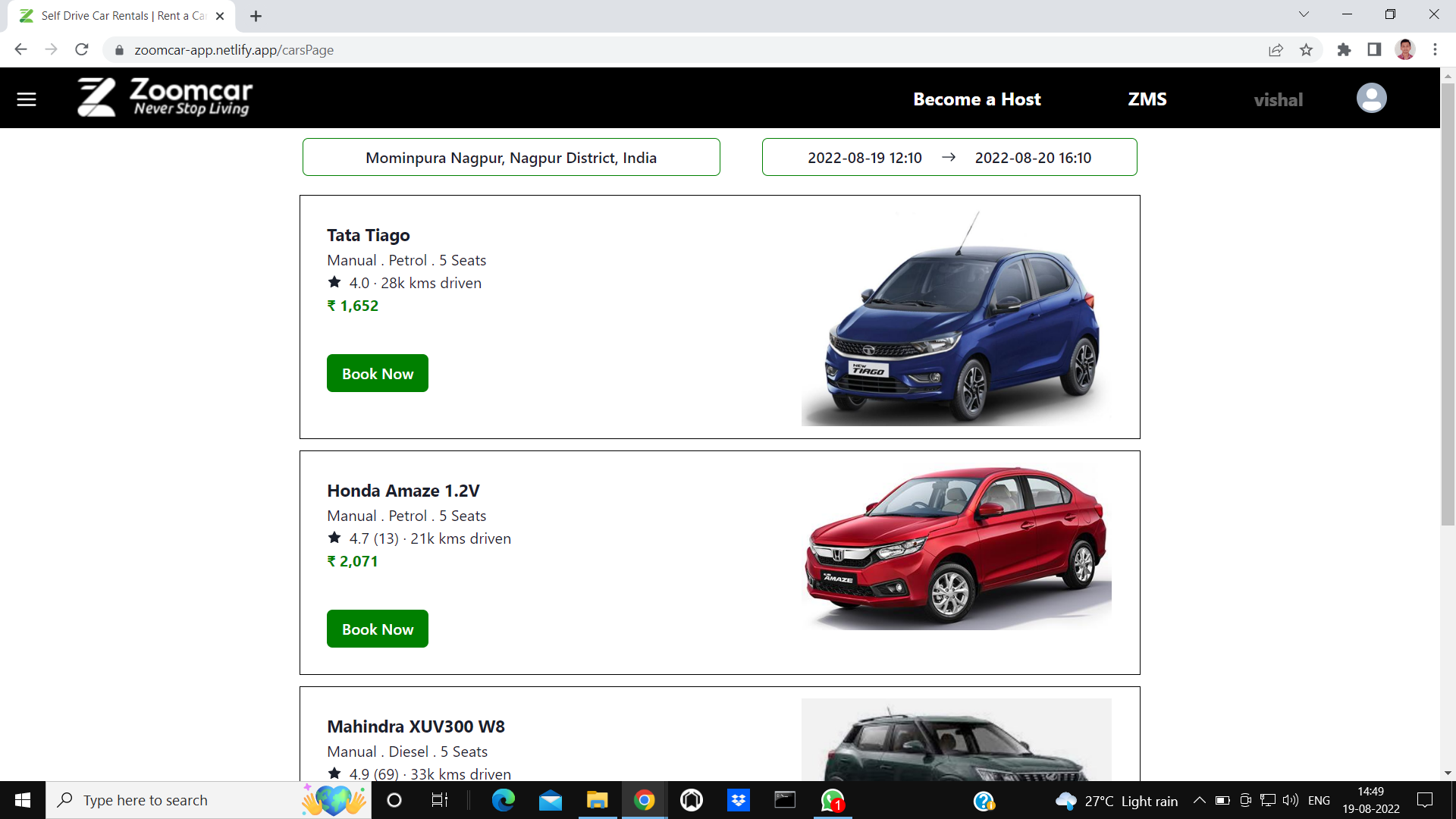Image resolution: width=1456 pixels, height=819 pixels.
Task: Click the rental date range field
Action: [949, 157]
